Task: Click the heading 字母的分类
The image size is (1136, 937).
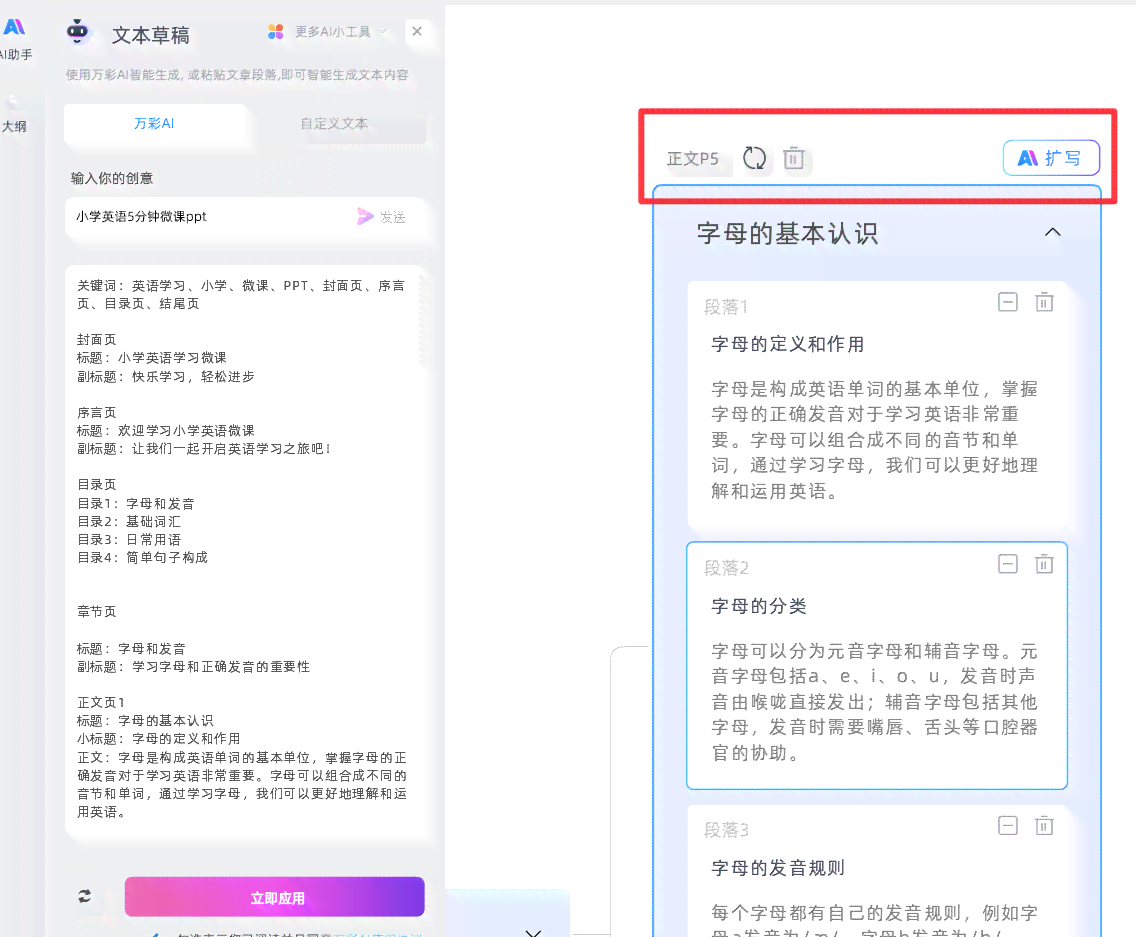Action: (x=759, y=606)
